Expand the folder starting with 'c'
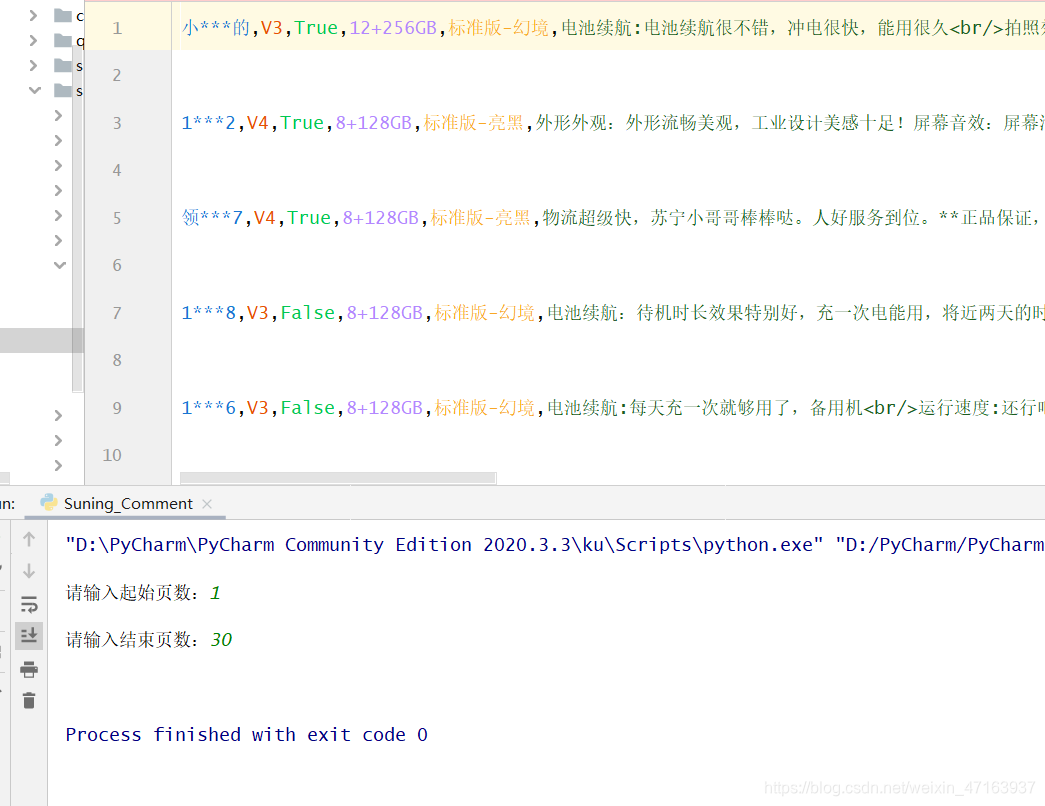 [x=33, y=15]
